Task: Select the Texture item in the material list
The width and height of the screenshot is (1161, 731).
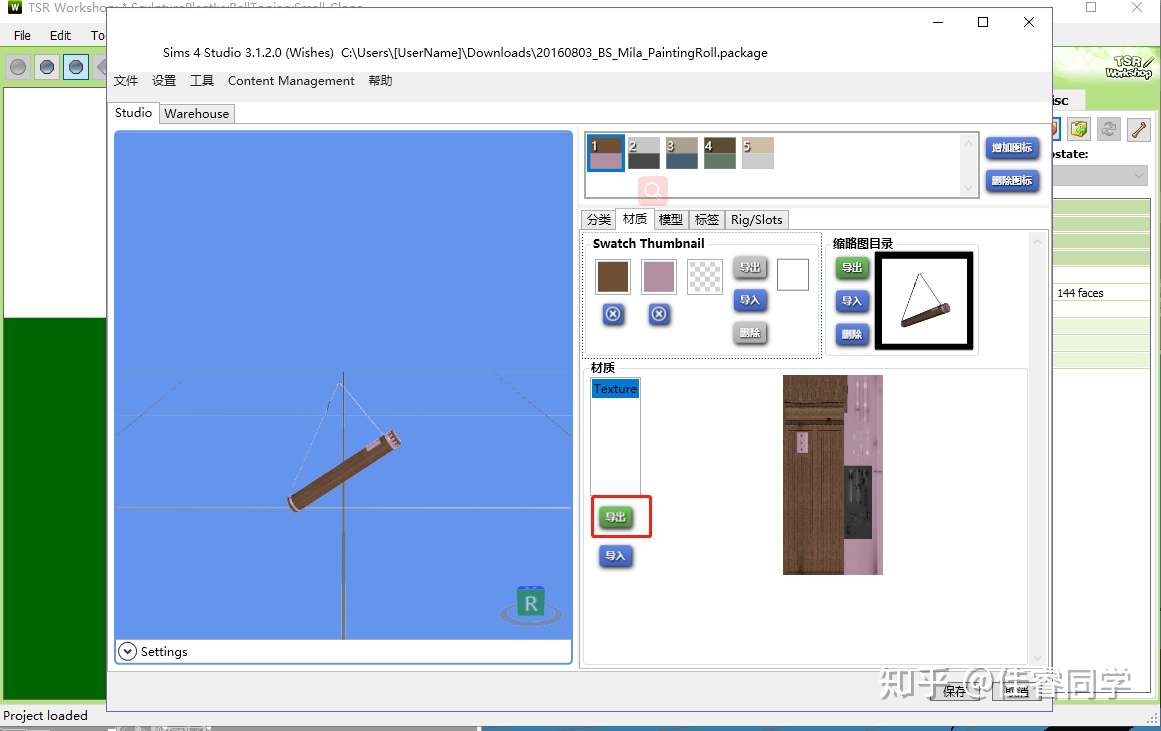Action: click(614, 388)
